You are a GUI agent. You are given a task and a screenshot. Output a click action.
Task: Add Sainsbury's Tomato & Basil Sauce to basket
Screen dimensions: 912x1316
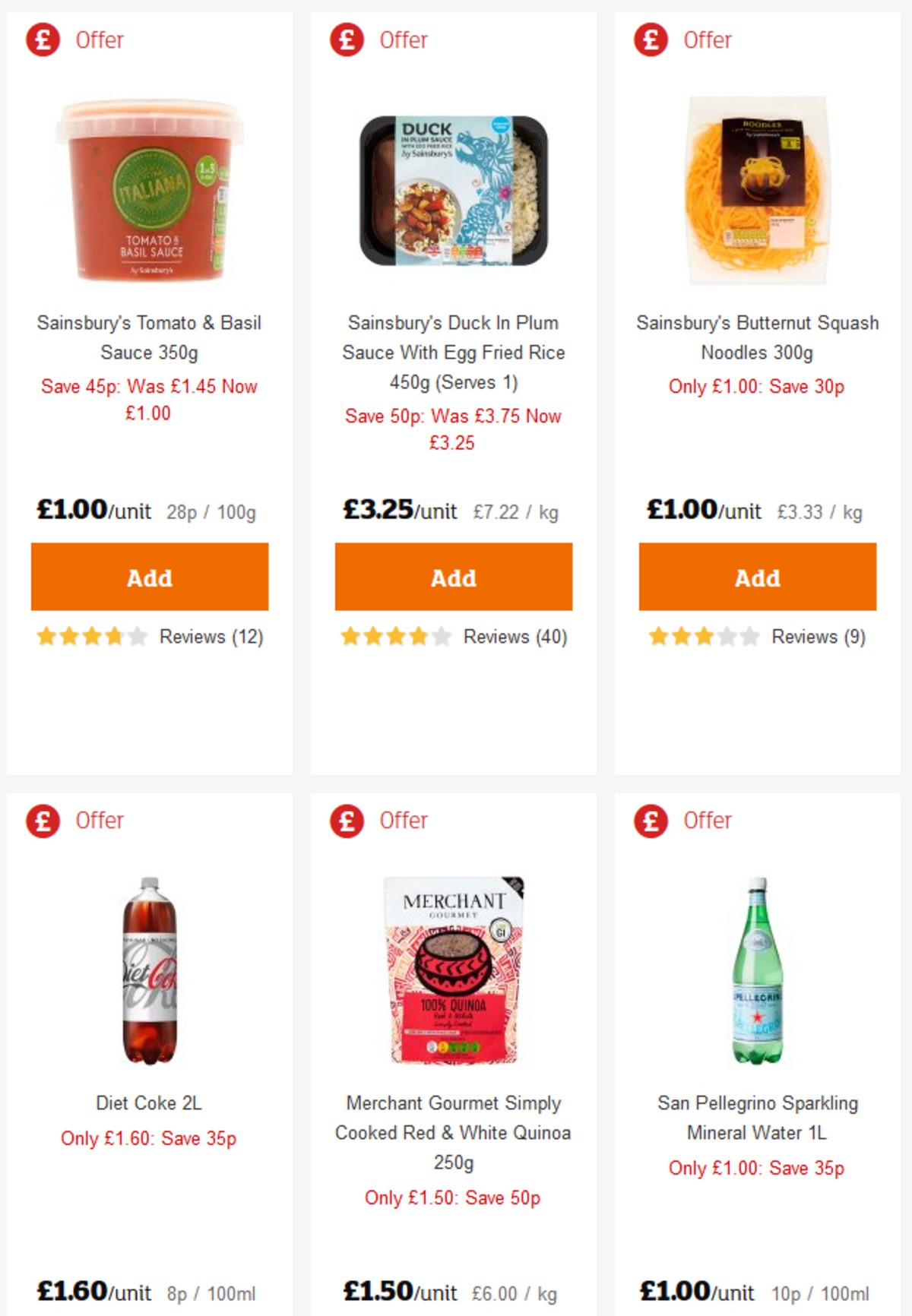tap(149, 577)
